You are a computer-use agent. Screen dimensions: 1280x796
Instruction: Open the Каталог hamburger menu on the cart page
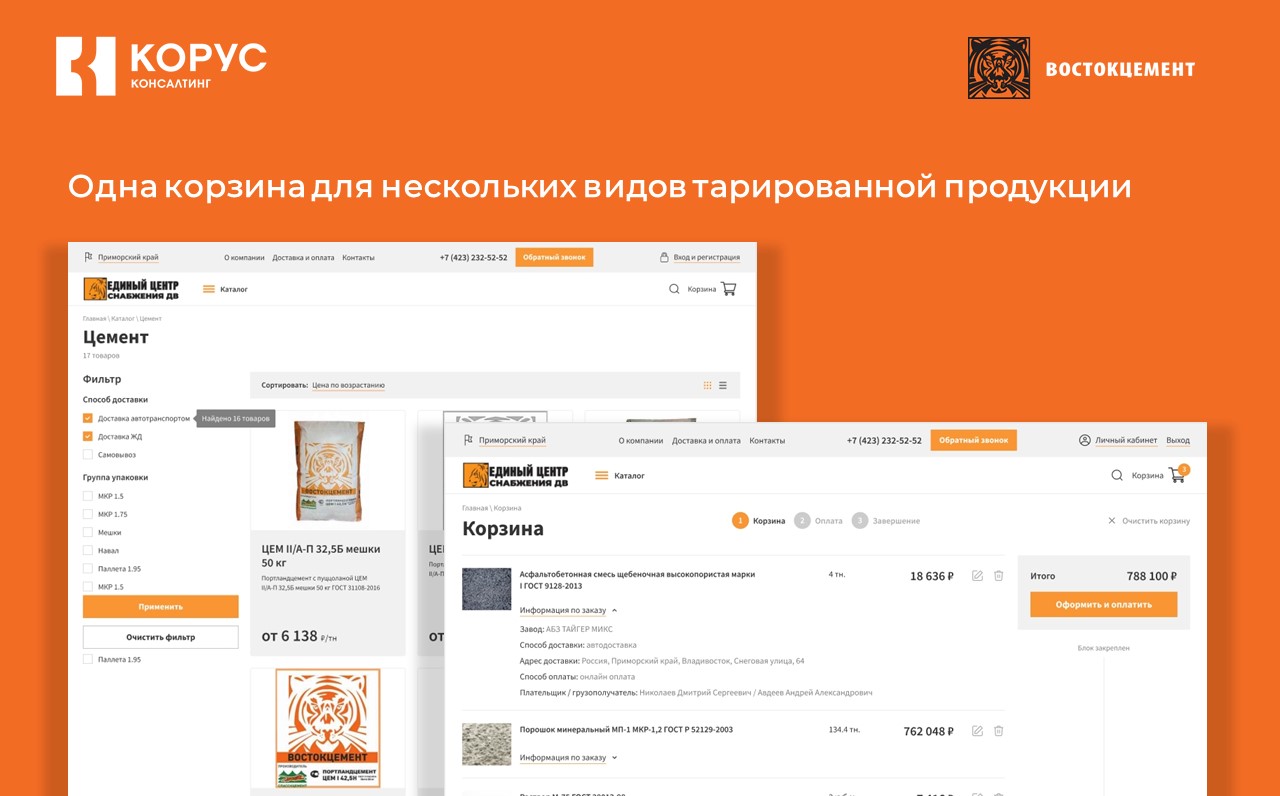click(602, 476)
